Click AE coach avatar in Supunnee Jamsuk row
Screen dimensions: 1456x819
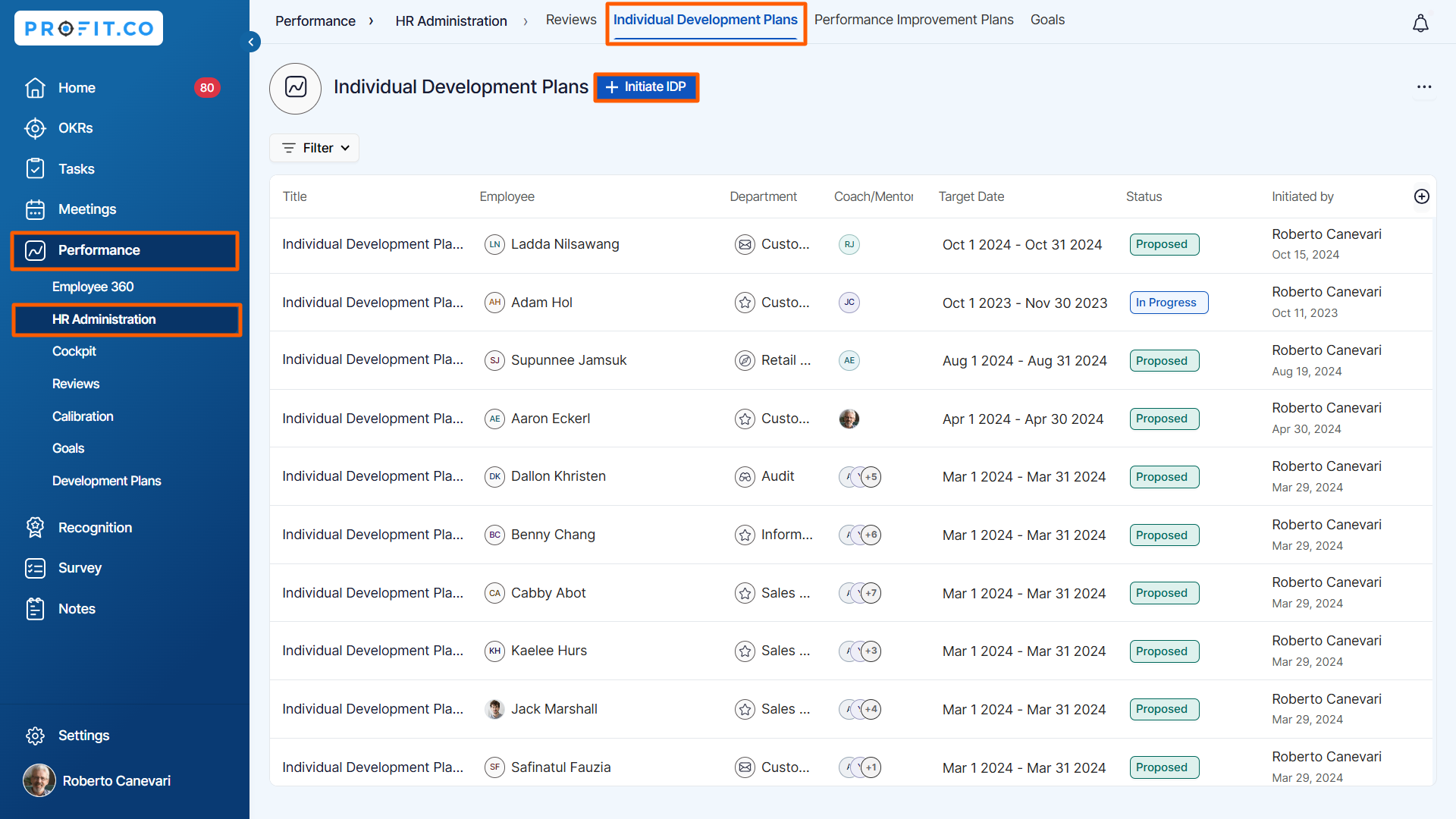tap(849, 360)
